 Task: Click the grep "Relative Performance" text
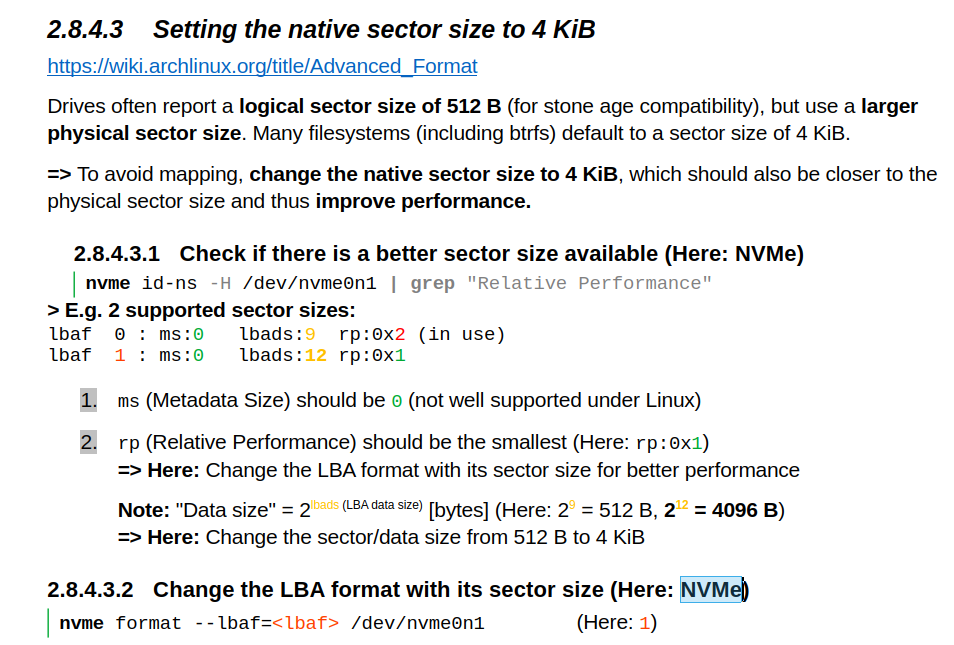tap(561, 284)
